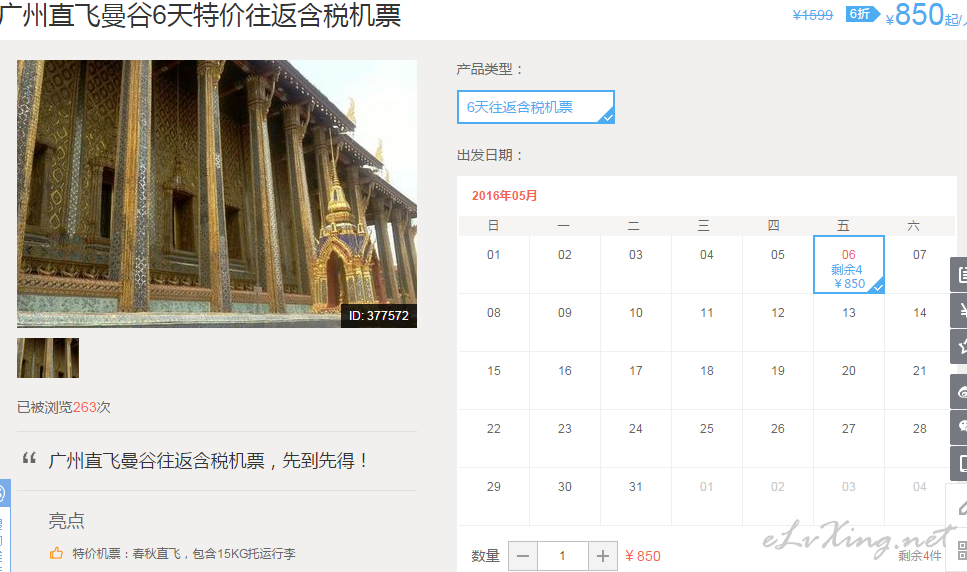
Task: Open the WeChat sidebar icon
Action: pos(959,427)
